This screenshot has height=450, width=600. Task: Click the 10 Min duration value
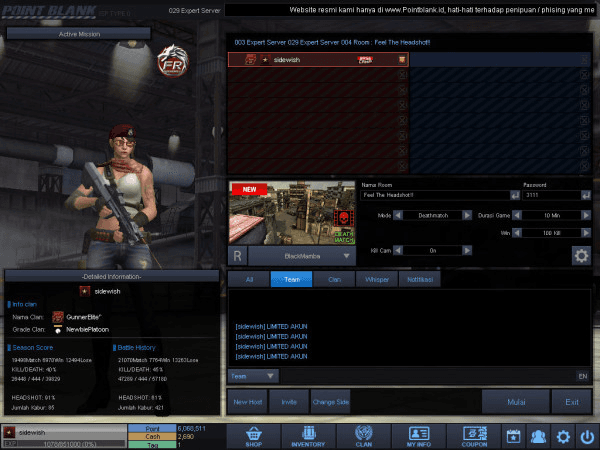tap(551, 215)
